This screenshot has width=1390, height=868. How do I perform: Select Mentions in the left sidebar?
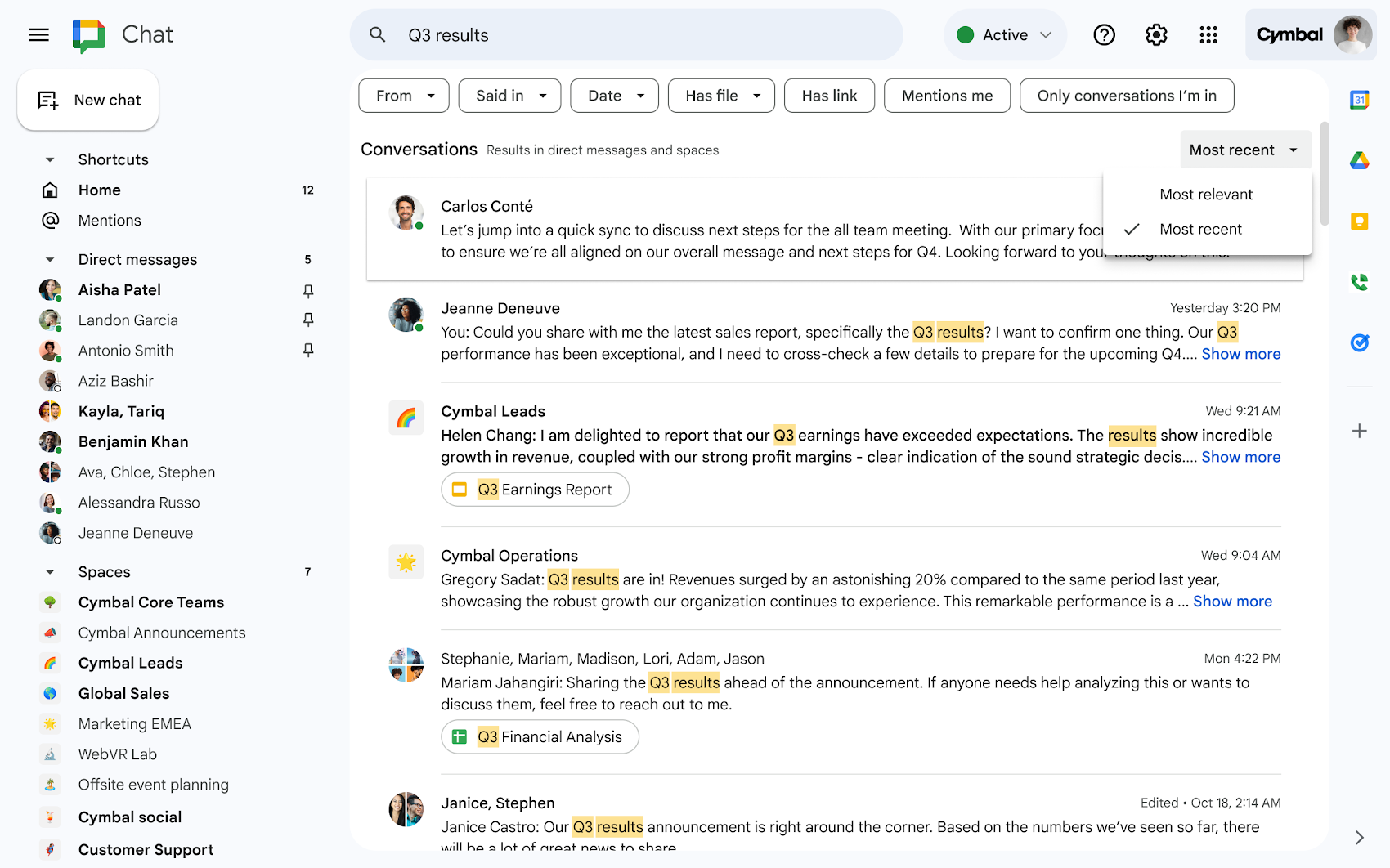coord(110,220)
